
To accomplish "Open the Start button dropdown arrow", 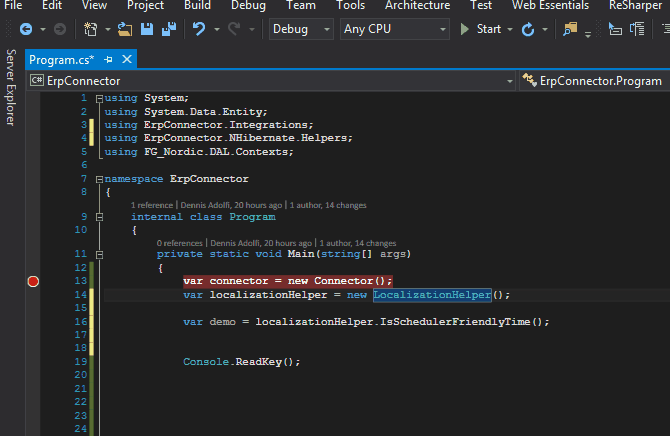I will (x=510, y=29).
